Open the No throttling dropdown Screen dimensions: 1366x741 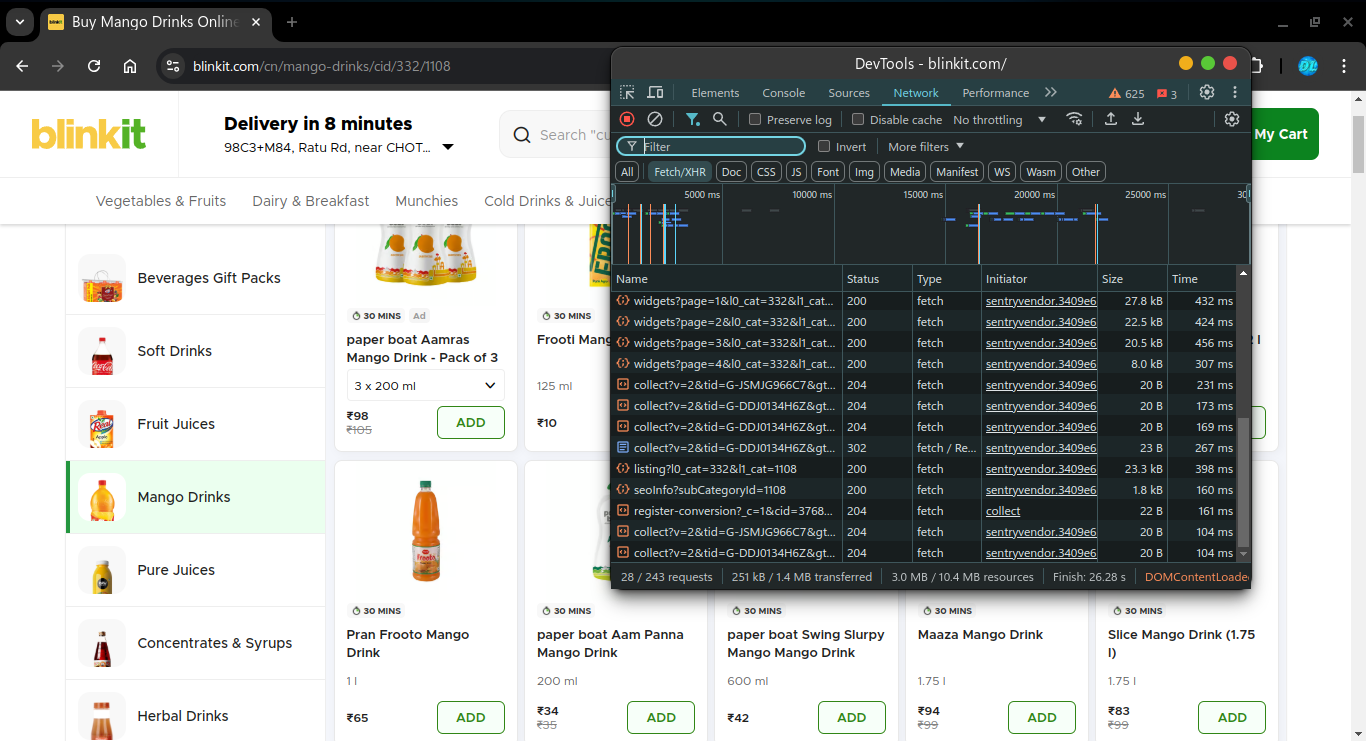point(999,120)
